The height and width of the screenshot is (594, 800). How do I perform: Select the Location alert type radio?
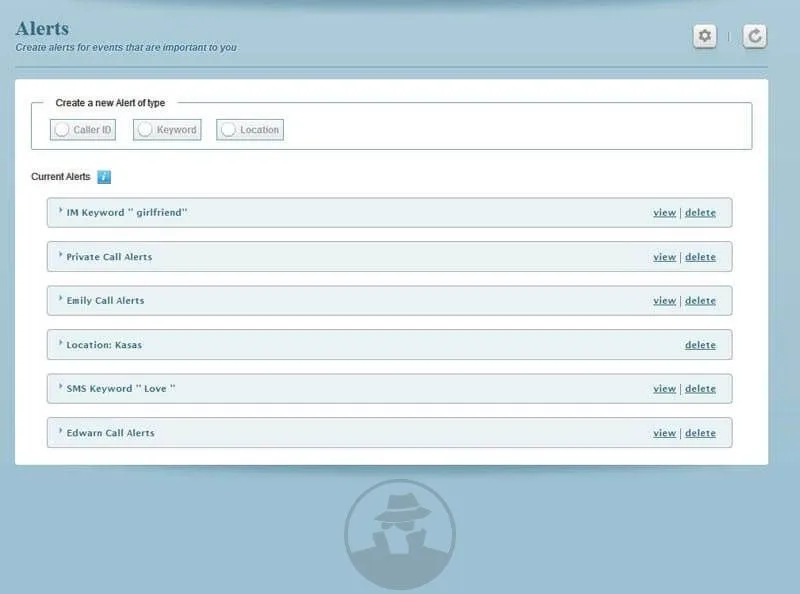point(228,130)
